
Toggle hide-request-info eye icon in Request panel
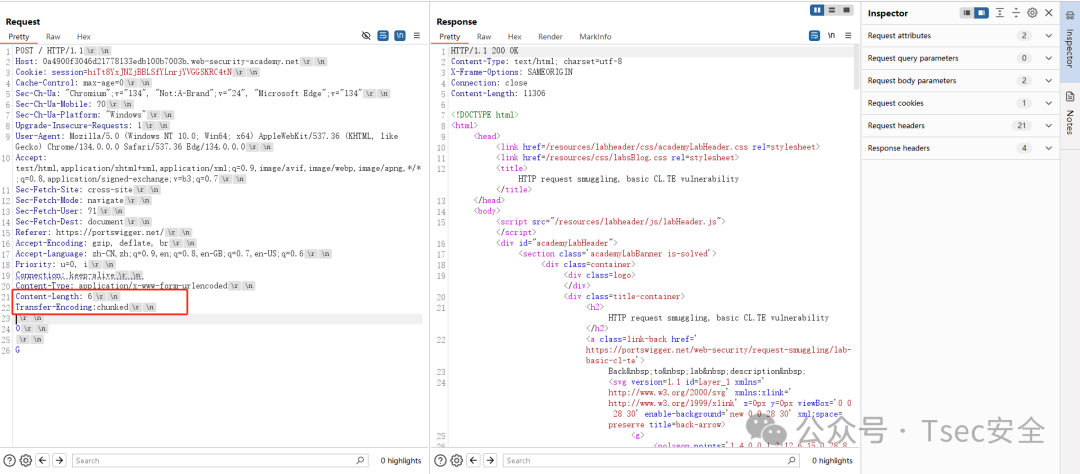[366, 36]
